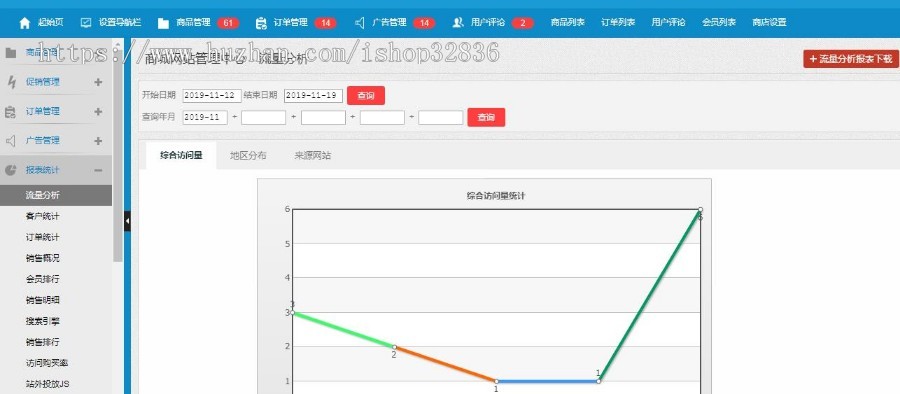Open 销售概况 in the sidebar
This screenshot has width=900, height=394.
42,258
